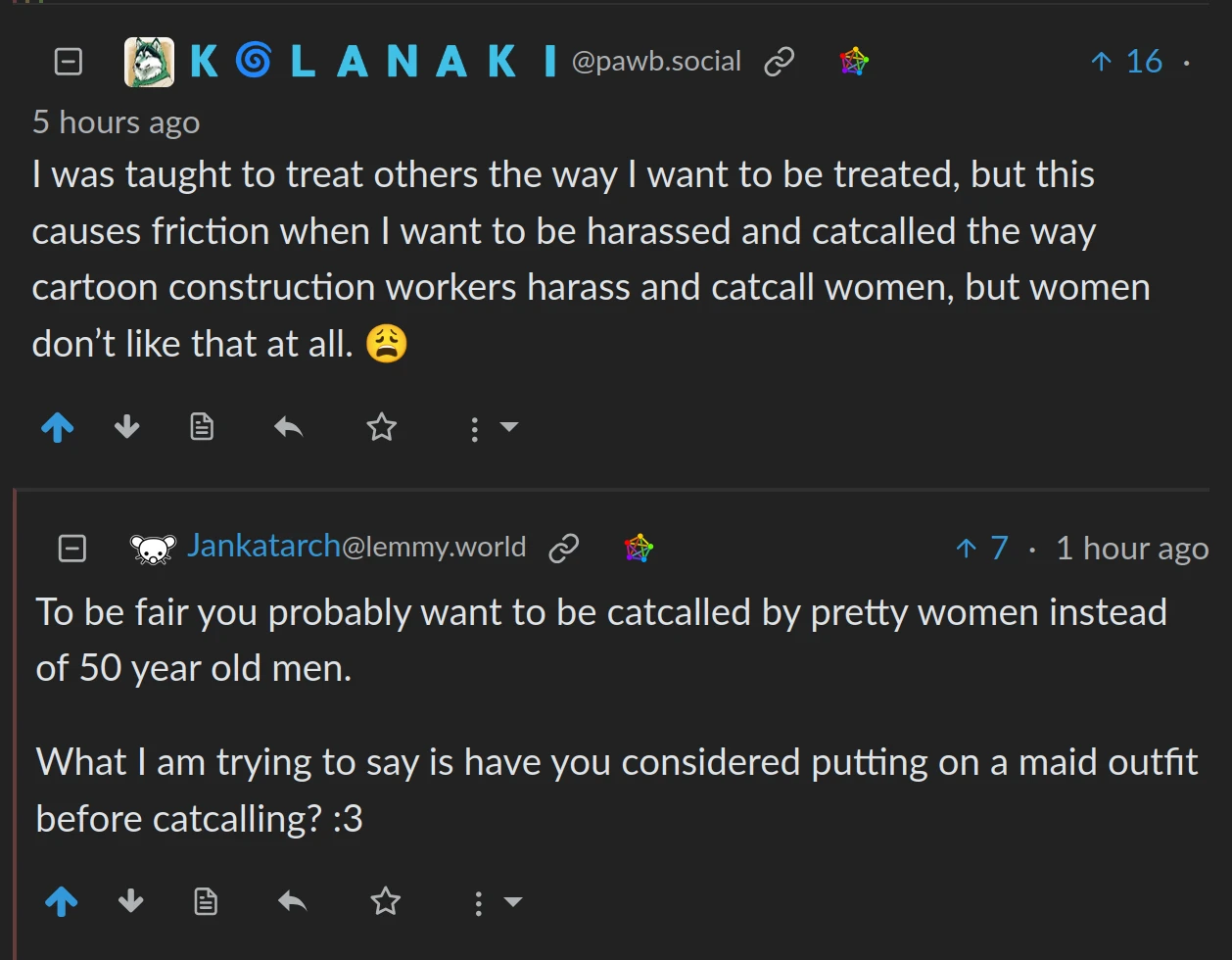
Task: Reply to Jankatarch's comment
Action: pos(292,902)
